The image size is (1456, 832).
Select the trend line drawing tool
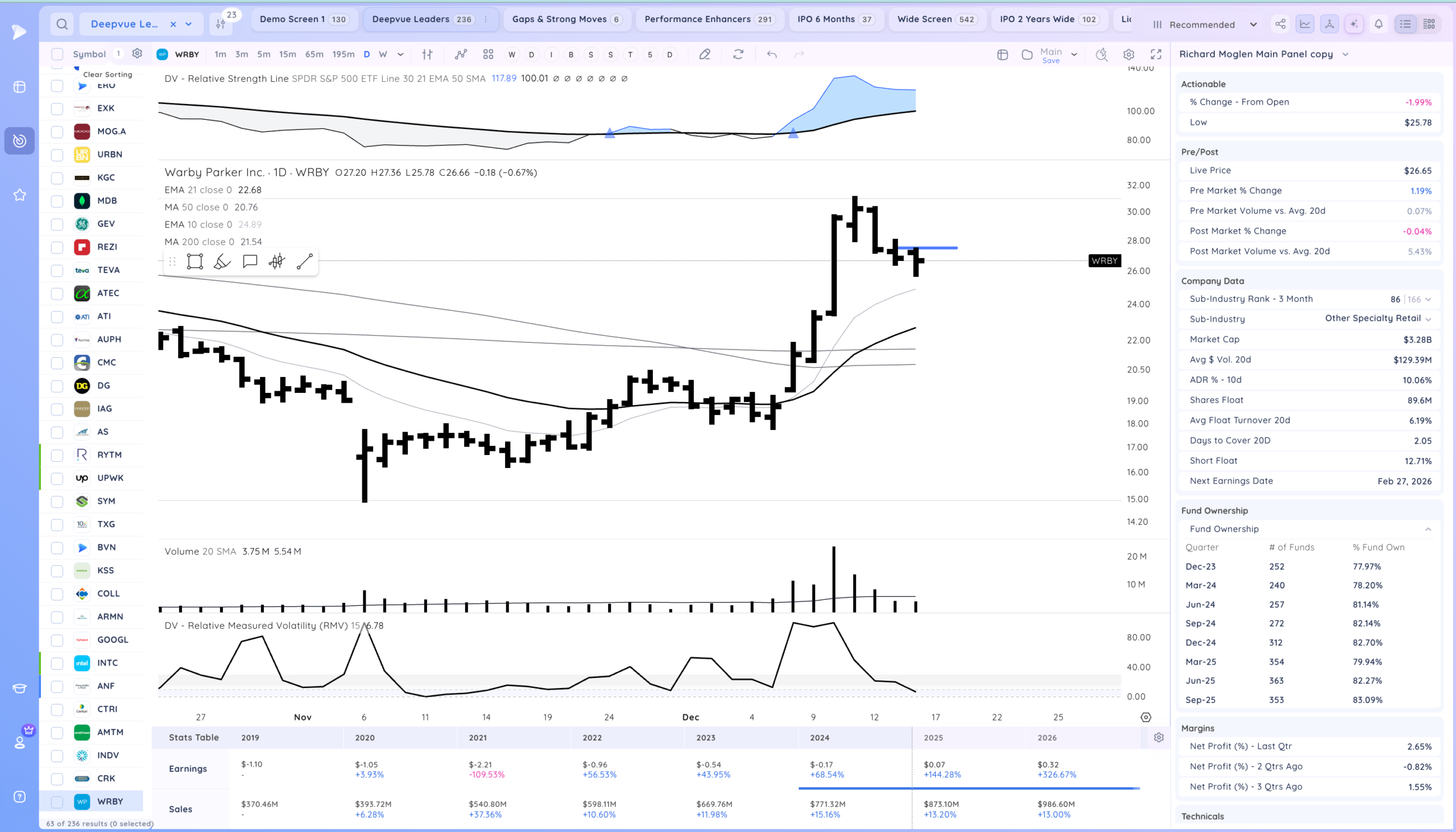coord(305,262)
